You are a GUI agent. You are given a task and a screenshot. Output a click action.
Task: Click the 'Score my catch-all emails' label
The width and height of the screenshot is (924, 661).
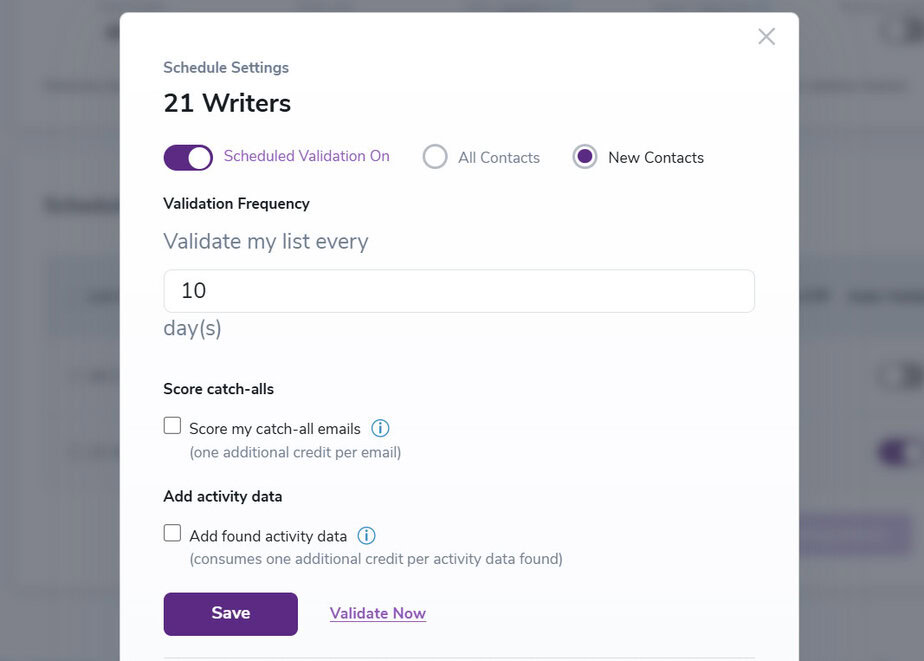pos(275,429)
